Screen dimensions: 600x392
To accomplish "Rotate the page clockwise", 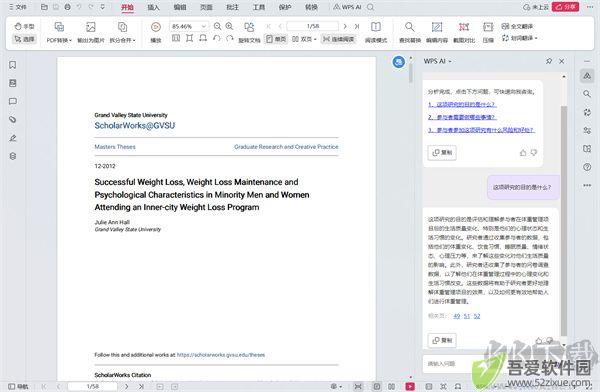I will [230, 39].
